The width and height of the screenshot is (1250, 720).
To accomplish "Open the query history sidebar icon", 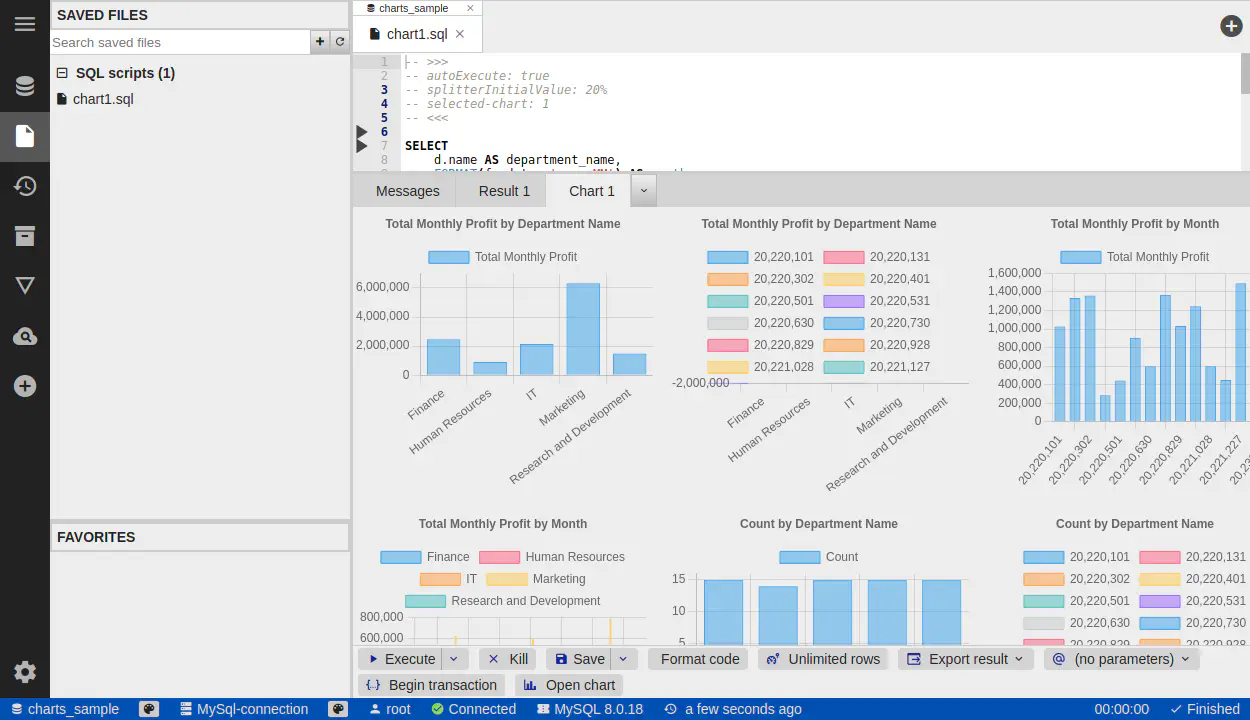I will pos(25,186).
